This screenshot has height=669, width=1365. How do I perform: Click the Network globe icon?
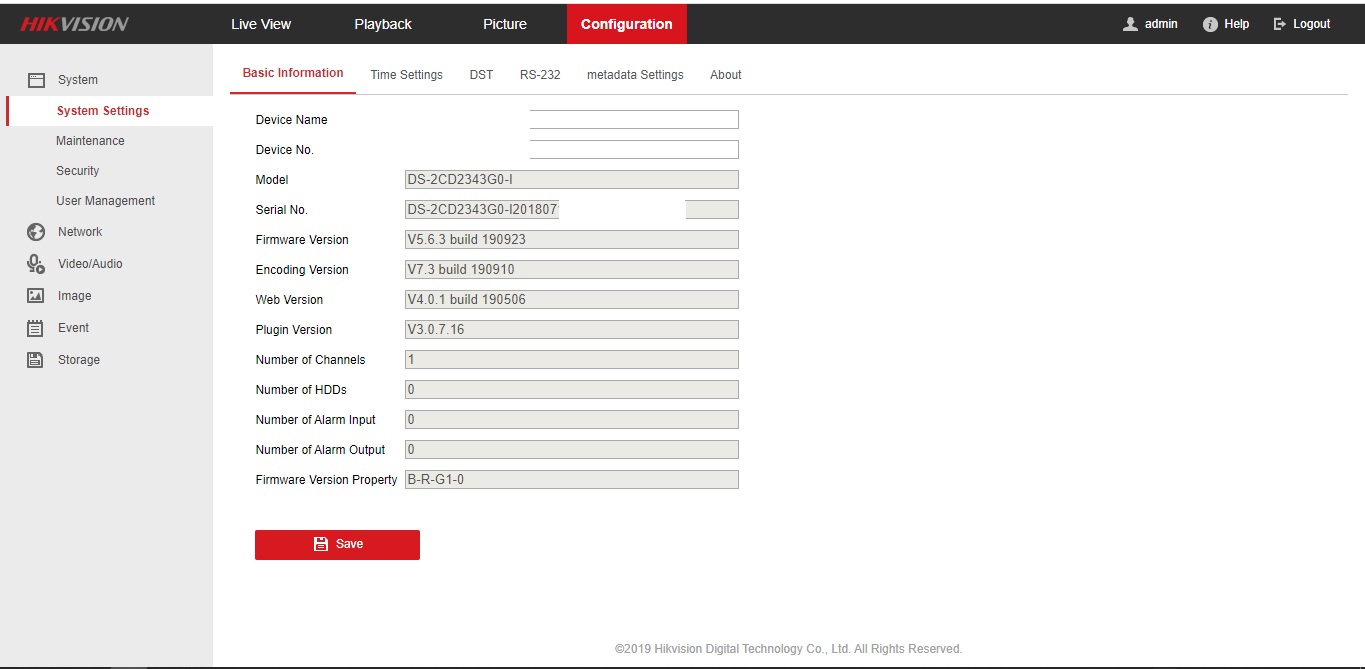coord(36,232)
